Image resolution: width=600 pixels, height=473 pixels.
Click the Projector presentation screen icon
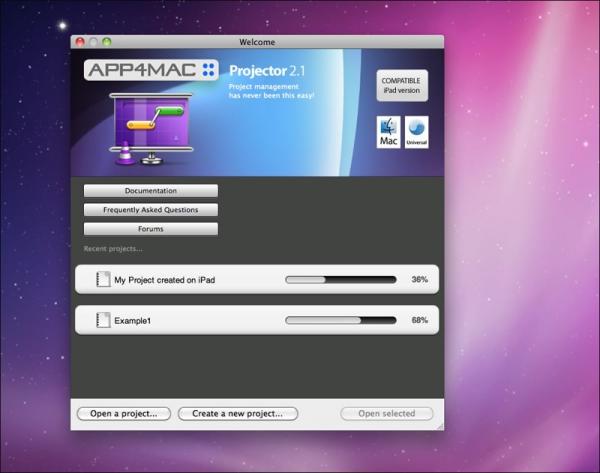151,129
